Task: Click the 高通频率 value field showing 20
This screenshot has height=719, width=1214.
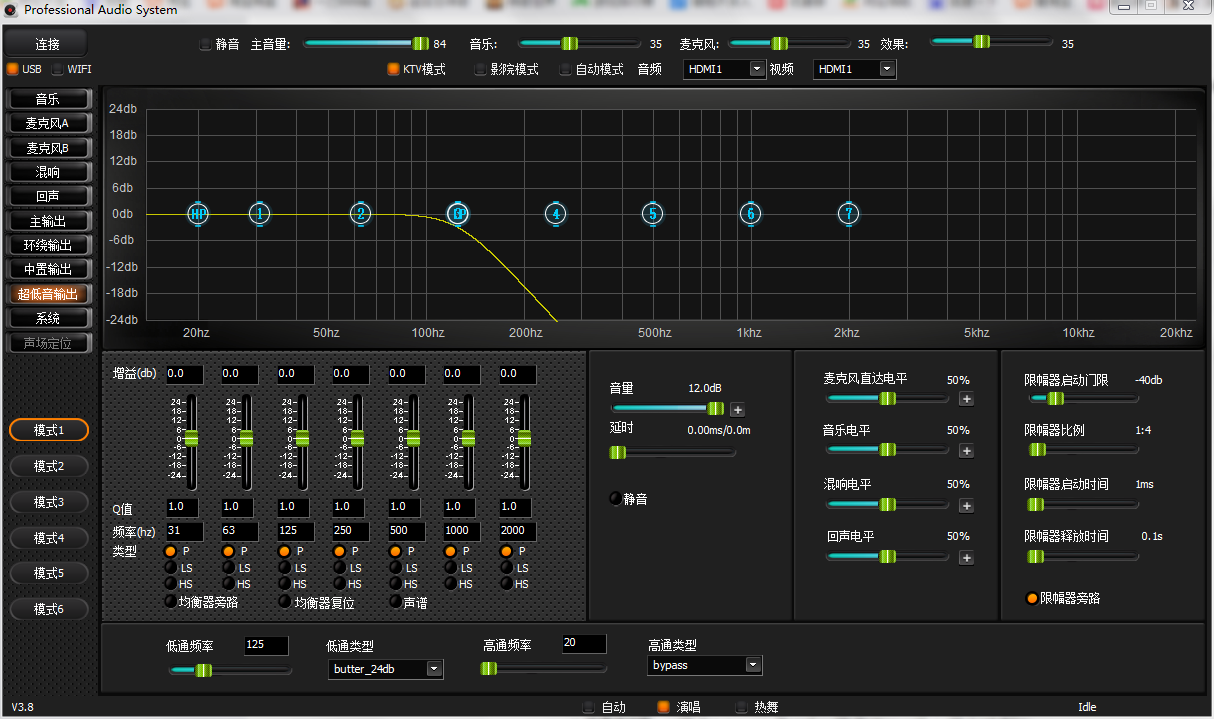Action: pyautogui.click(x=584, y=644)
